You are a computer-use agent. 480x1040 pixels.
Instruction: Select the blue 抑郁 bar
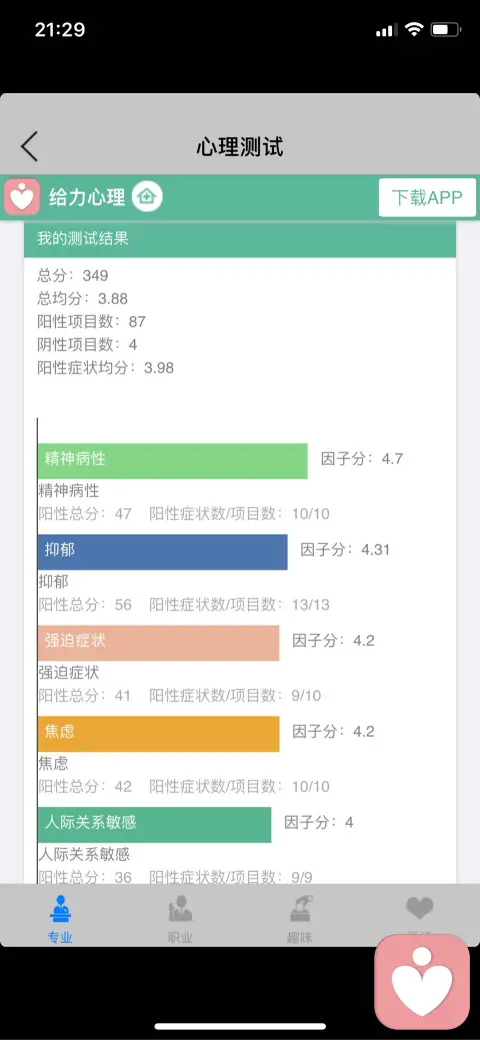pyautogui.click(x=162, y=552)
